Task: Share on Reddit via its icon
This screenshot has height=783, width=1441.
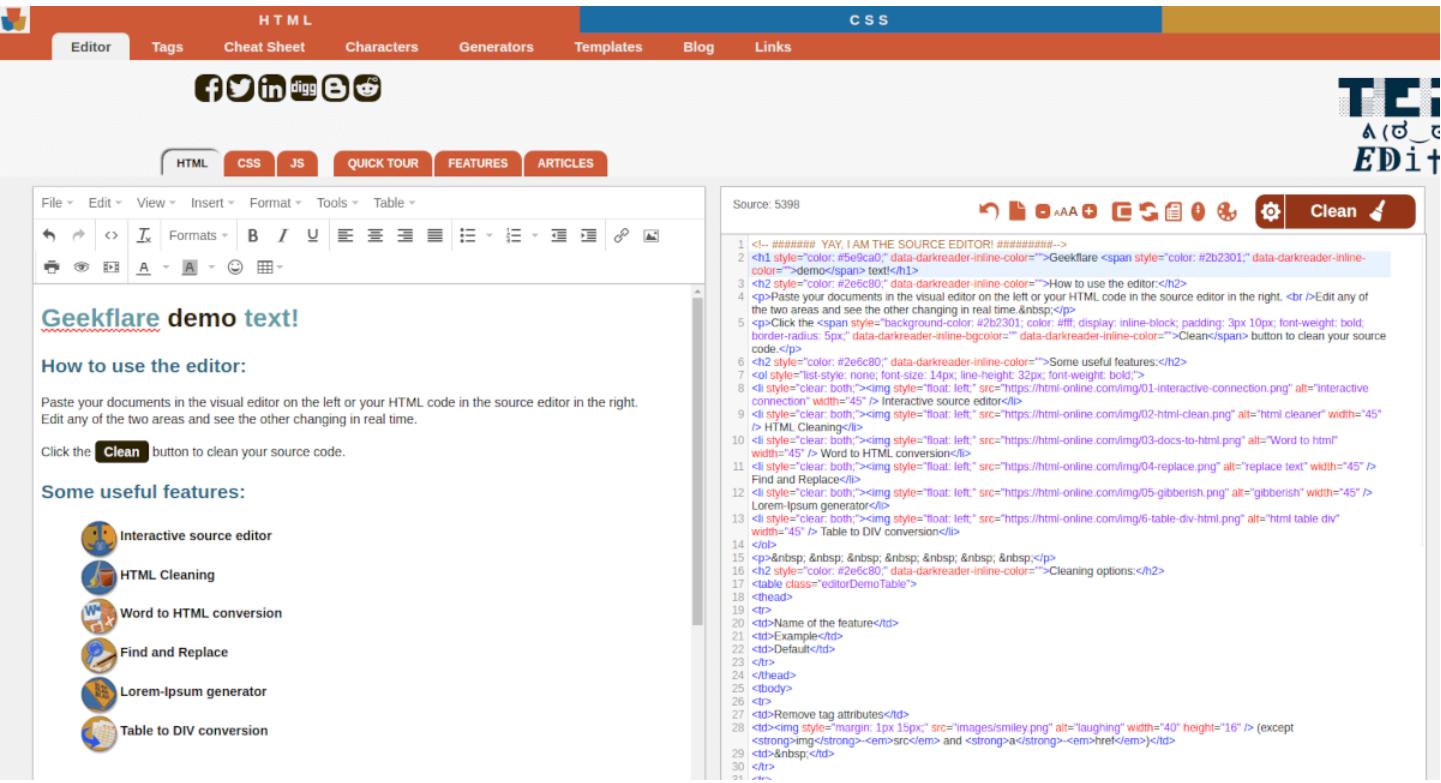Action: click(367, 88)
